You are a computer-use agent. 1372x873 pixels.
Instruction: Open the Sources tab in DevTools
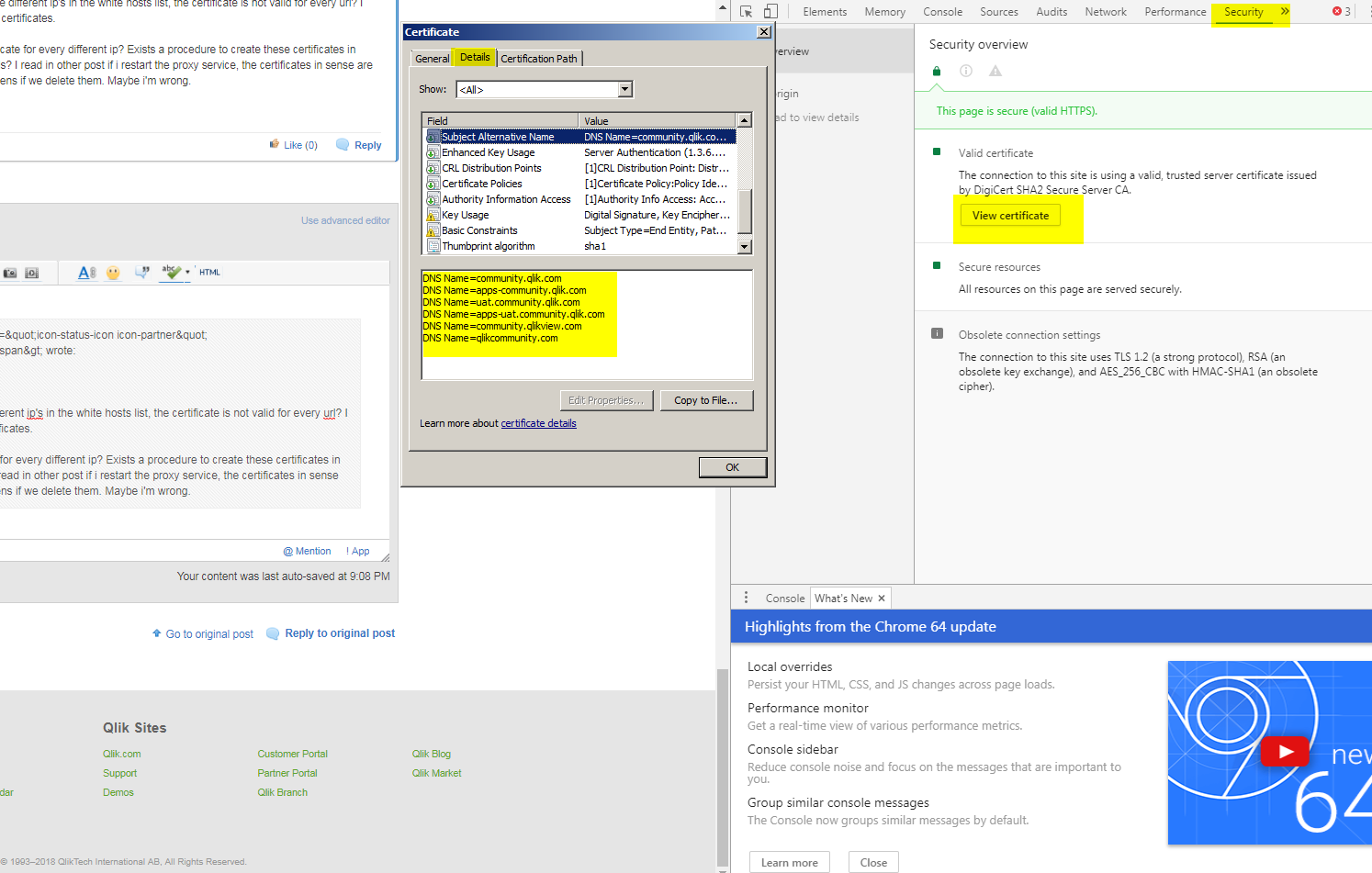[998, 12]
